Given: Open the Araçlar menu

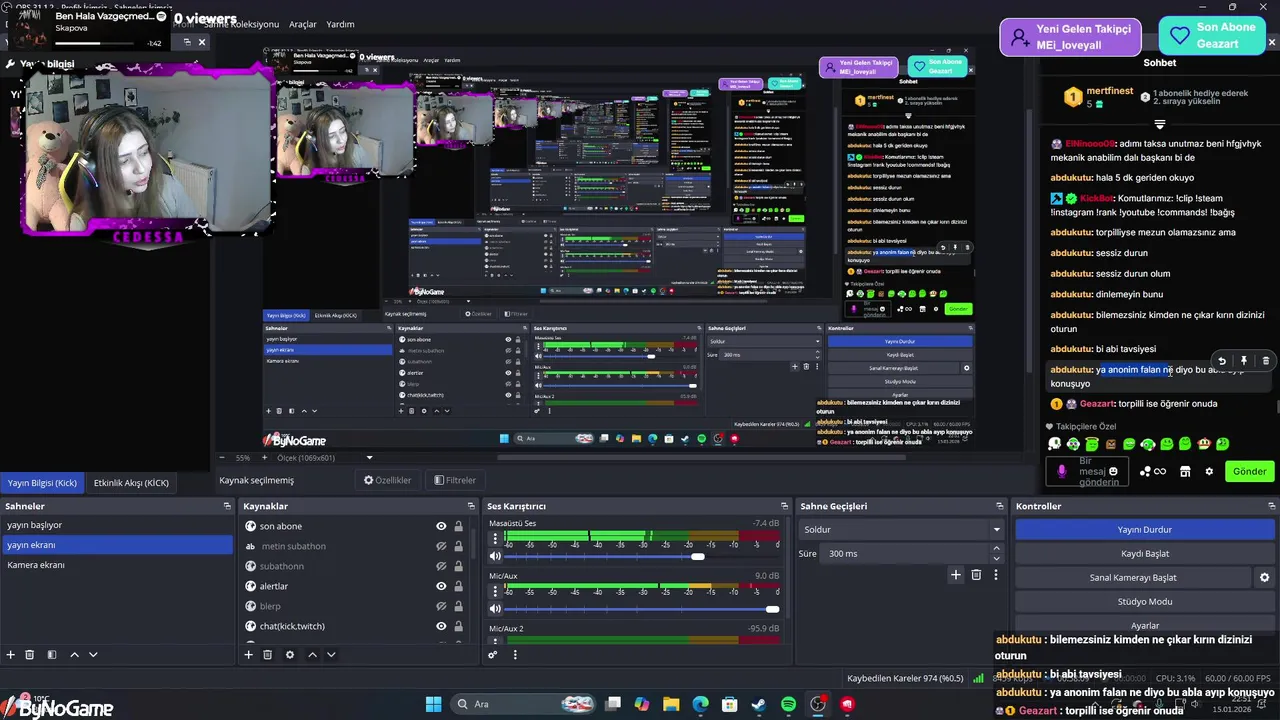Looking at the screenshot, I should coord(303,24).
